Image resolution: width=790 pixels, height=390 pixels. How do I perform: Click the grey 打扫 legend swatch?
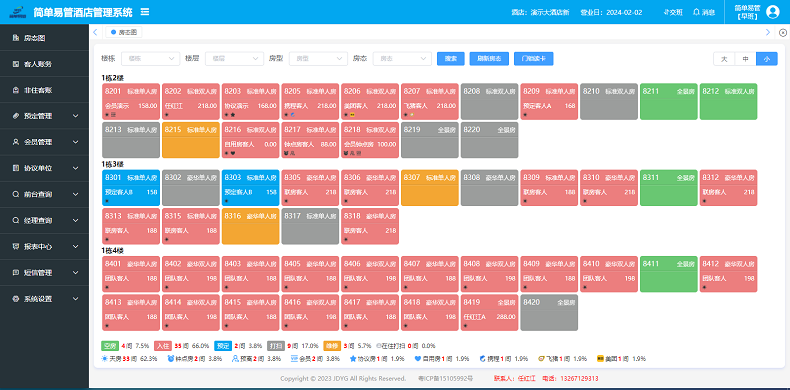click(x=275, y=346)
